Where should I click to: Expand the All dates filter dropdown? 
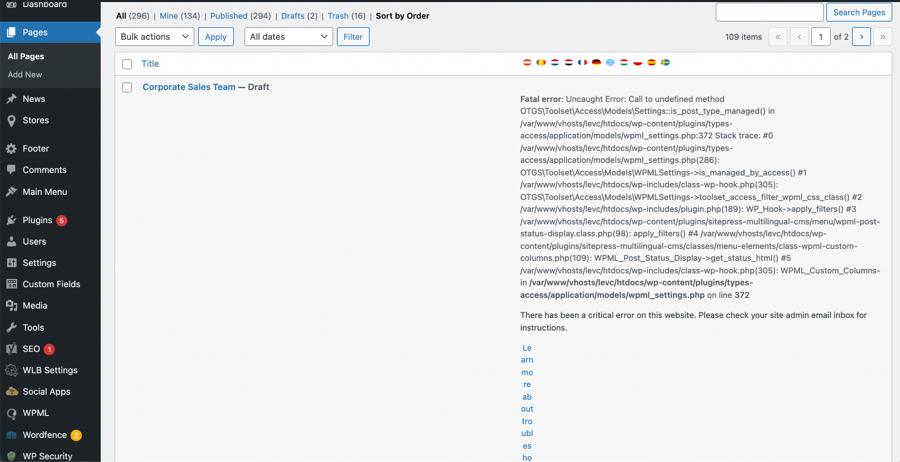[288, 37]
